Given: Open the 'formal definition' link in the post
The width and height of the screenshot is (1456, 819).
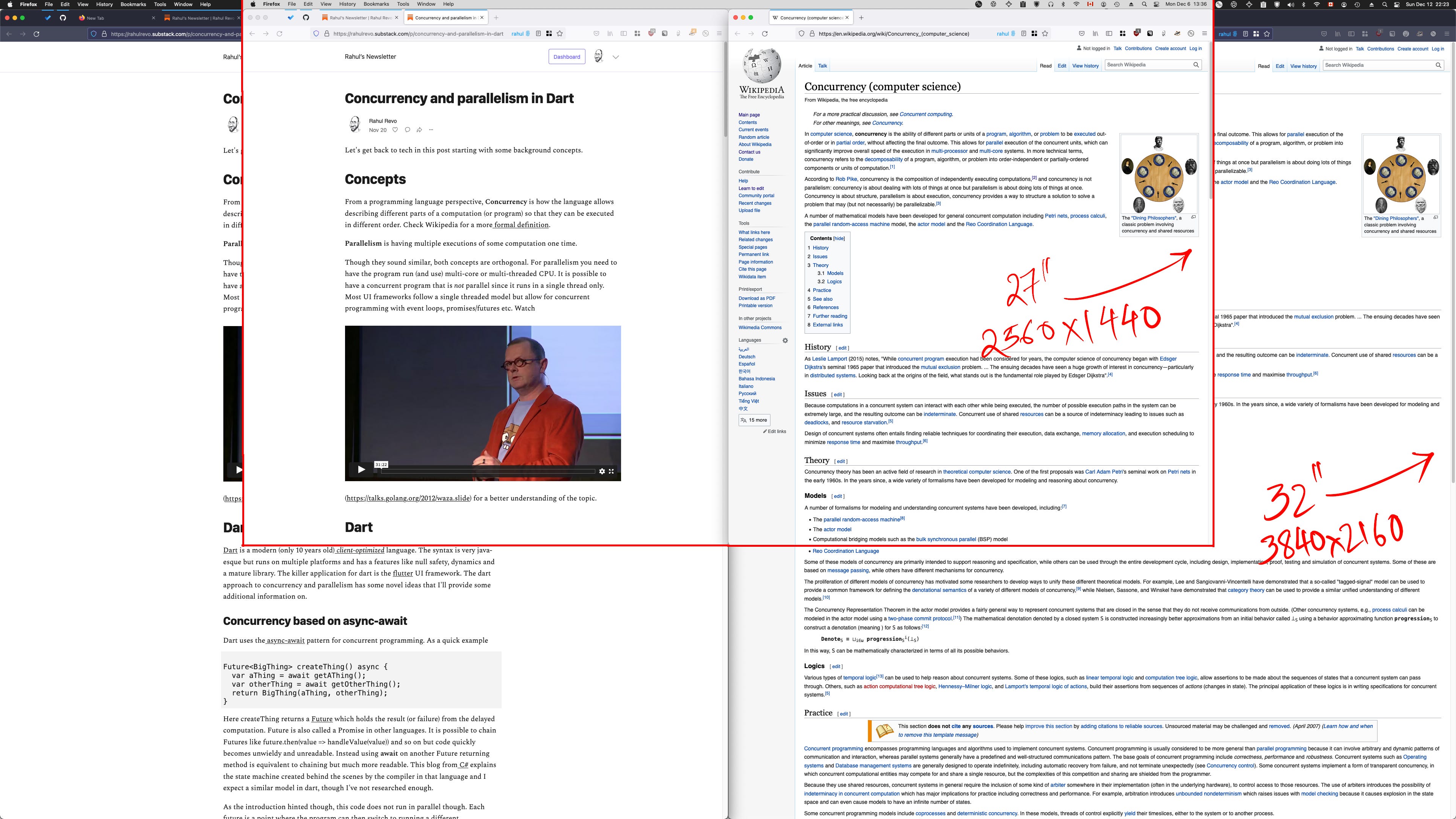Looking at the screenshot, I should [521, 225].
